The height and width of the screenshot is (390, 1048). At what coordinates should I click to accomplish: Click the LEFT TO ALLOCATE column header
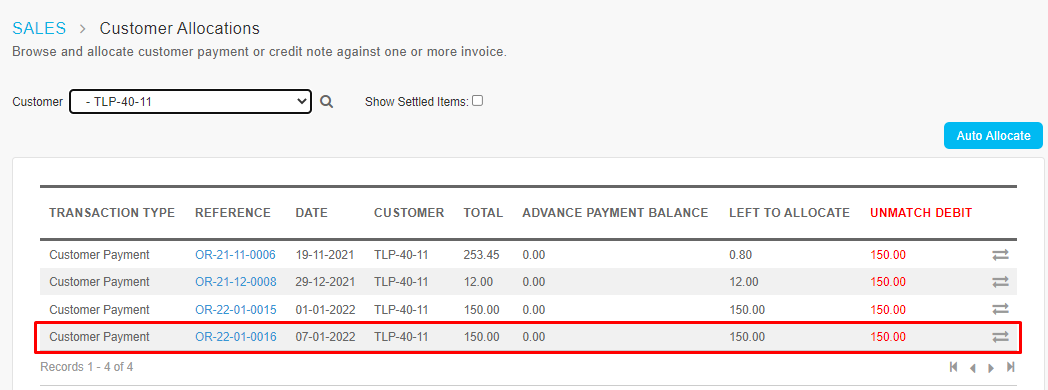789,213
